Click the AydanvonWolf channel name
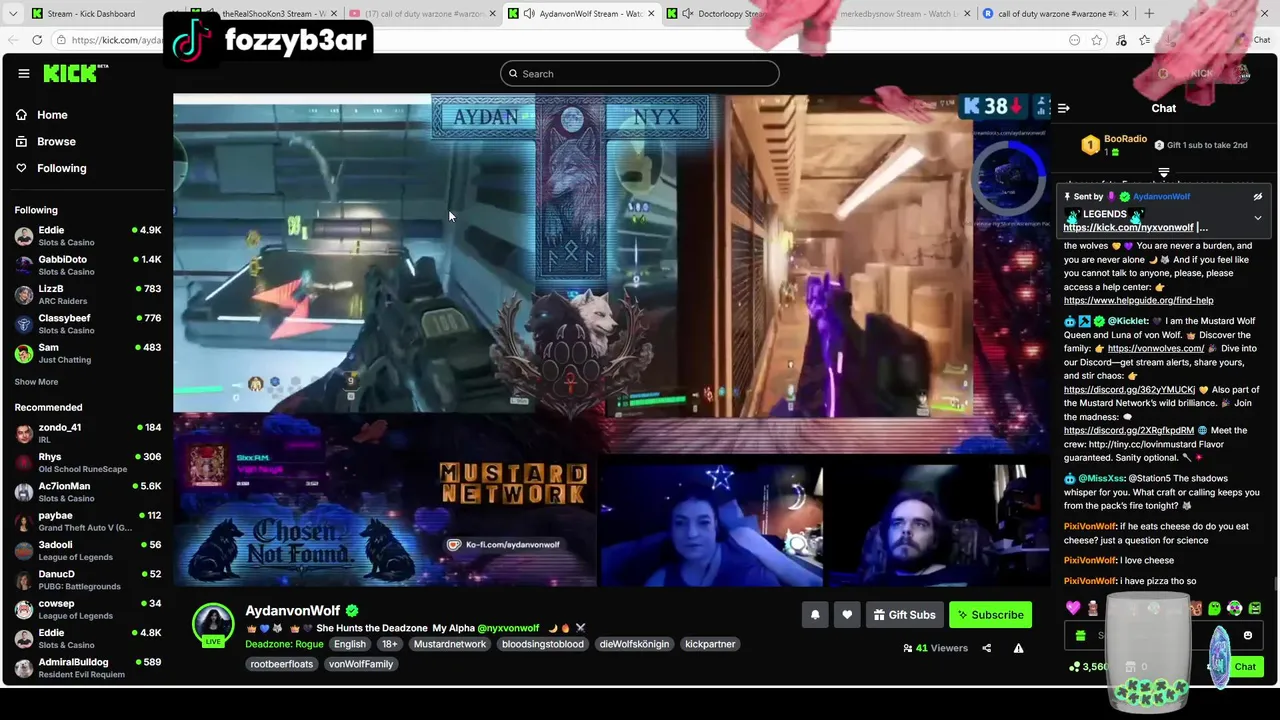The width and height of the screenshot is (1280, 720). click(293, 611)
